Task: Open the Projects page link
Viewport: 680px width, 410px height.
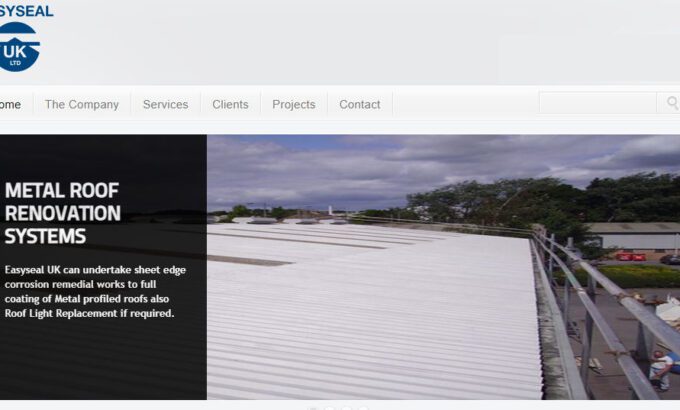Action: click(x=294, y=105)
